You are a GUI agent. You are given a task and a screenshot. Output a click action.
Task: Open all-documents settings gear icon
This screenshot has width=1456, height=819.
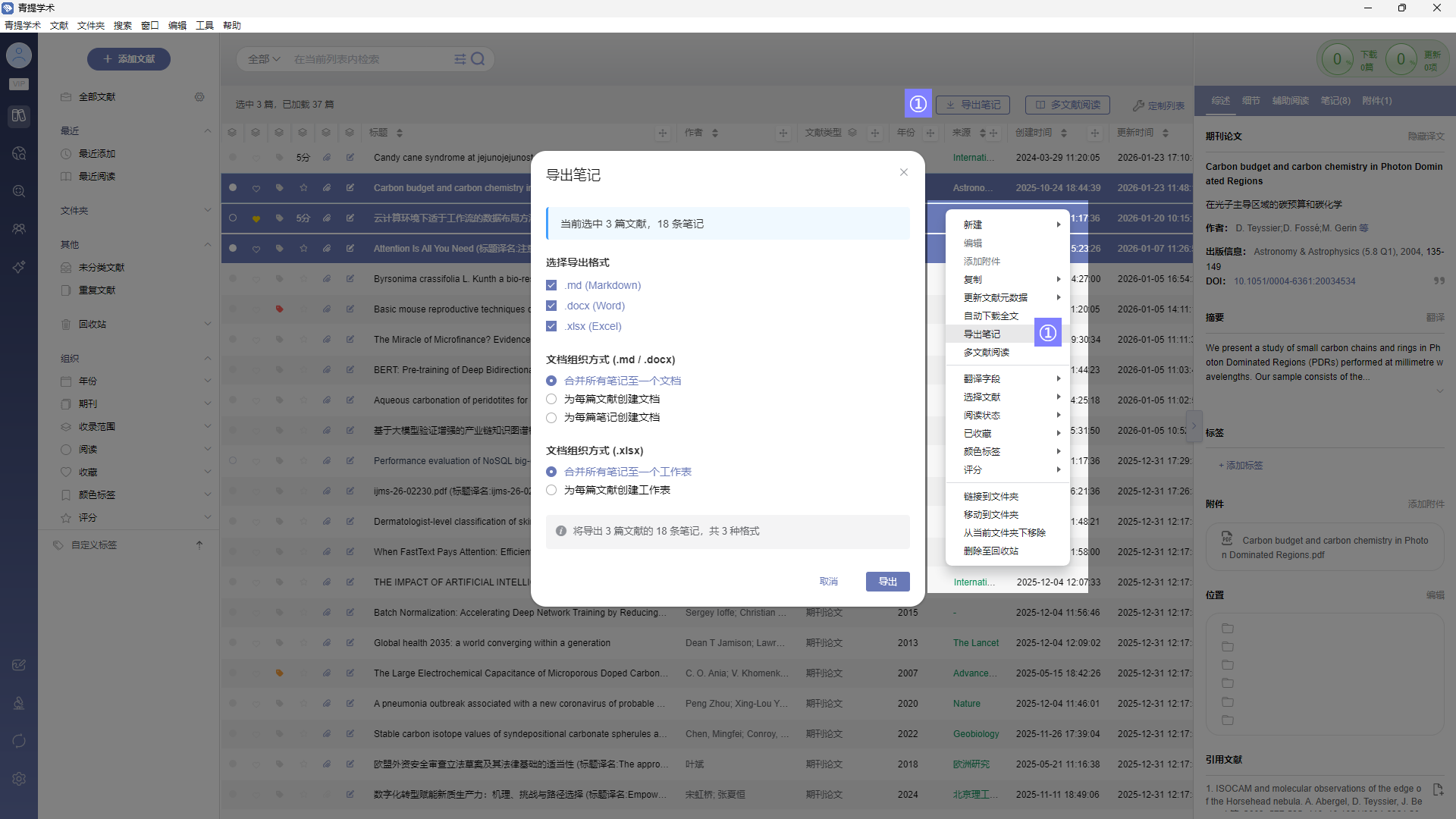199,97
